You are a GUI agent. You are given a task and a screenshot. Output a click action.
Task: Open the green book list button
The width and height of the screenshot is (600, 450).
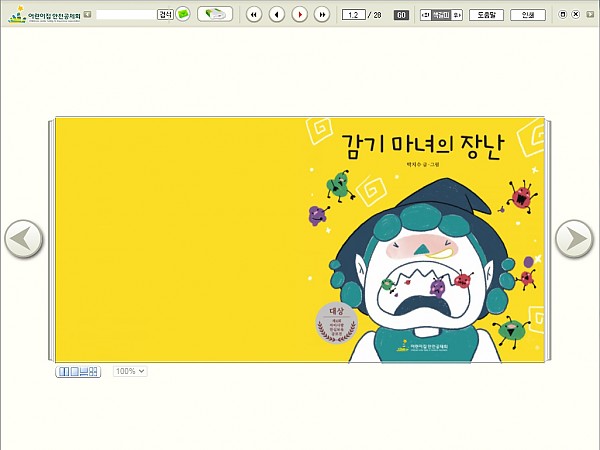pyautogui.click(x=215, y=14)
